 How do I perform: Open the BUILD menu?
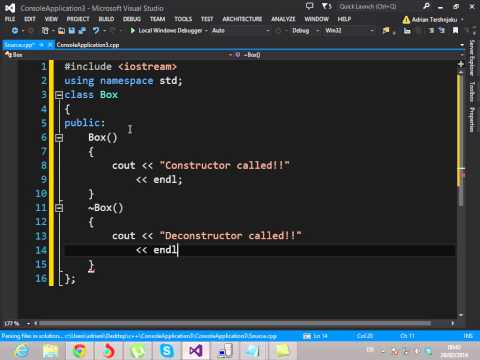coord(106,19)
